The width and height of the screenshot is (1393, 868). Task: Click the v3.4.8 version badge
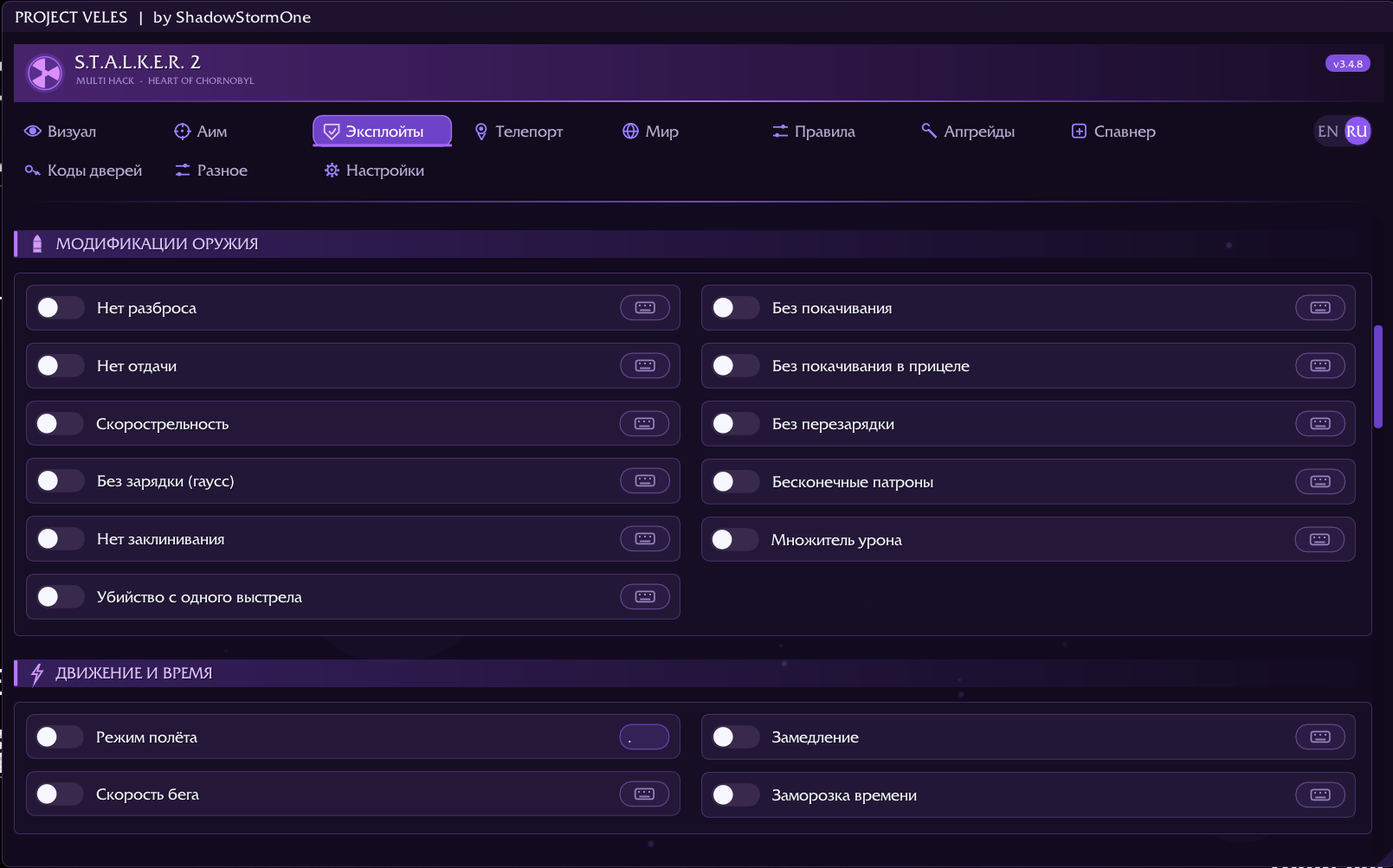coord(1347,64)
